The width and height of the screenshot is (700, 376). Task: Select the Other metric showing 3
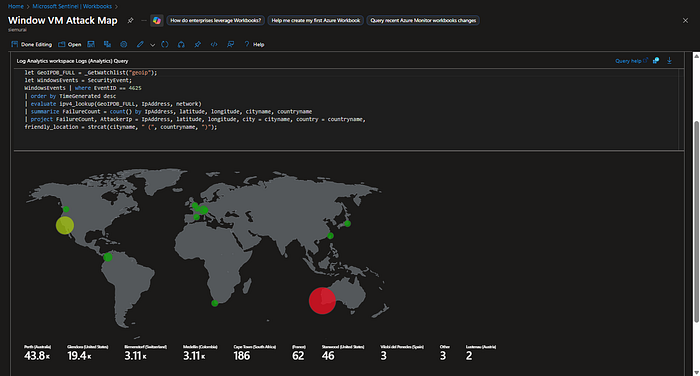click(445, 353)
